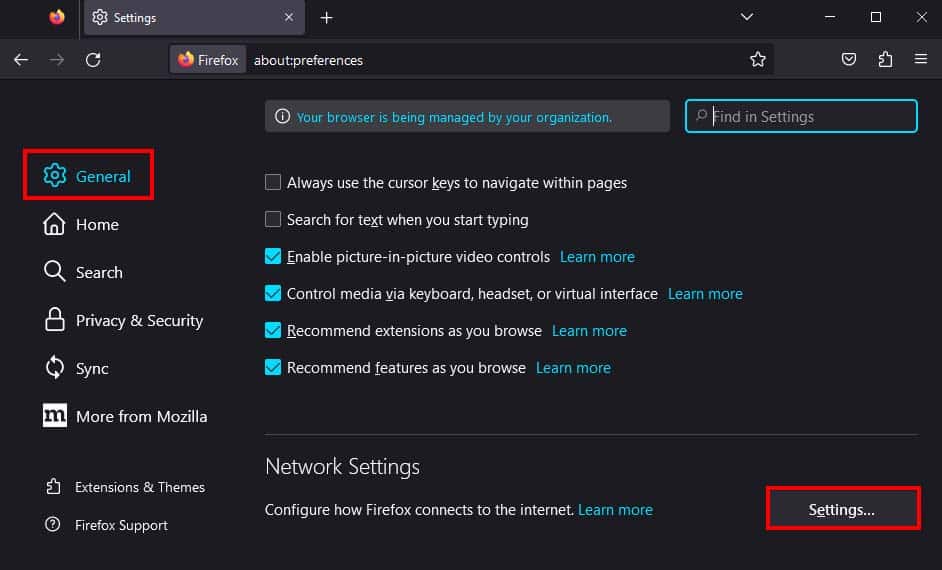Reload the current page
942x570 pixels.
[x=93, y=59]
